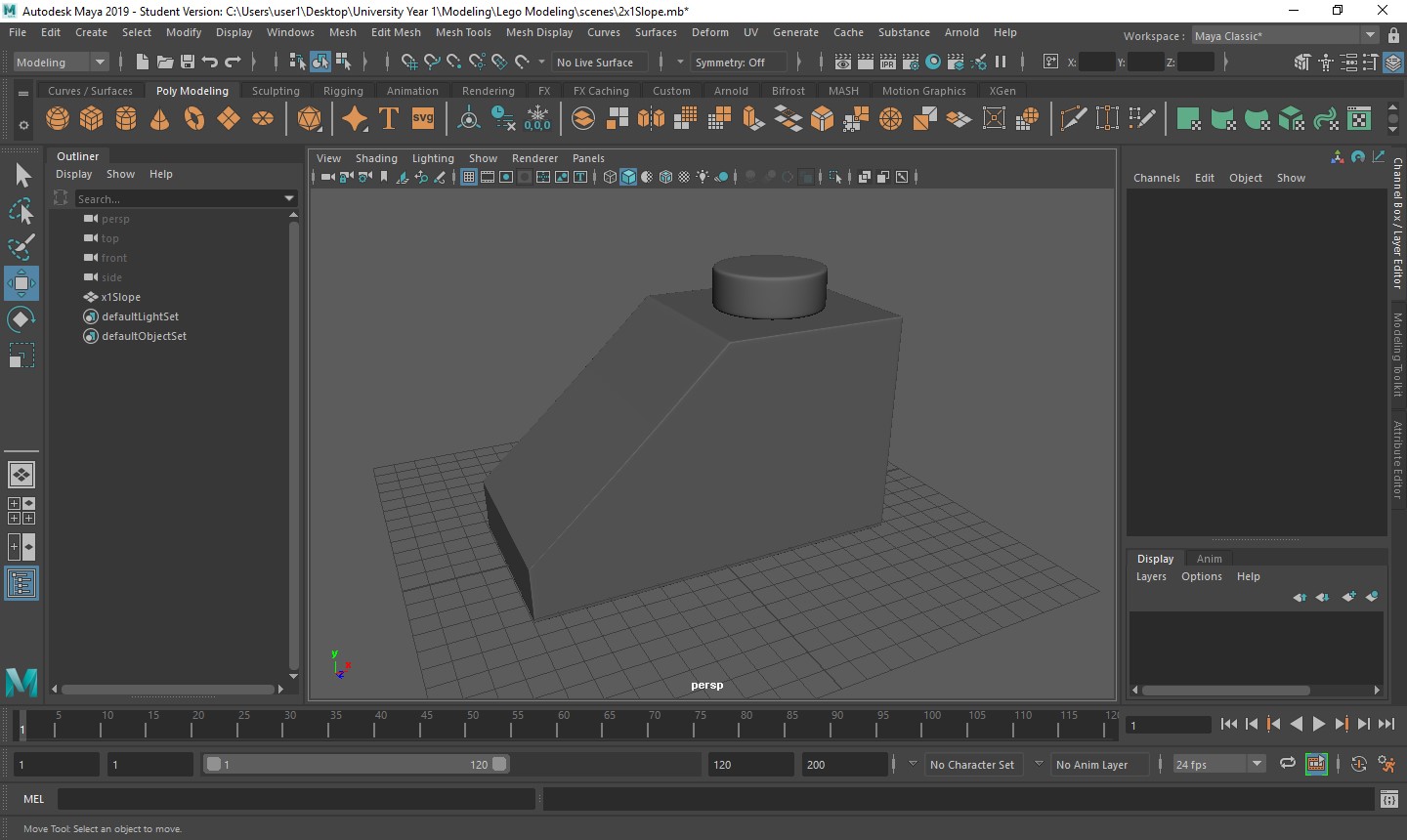
Task: Click the SVG import shelf icon
Action: [423, 119]
